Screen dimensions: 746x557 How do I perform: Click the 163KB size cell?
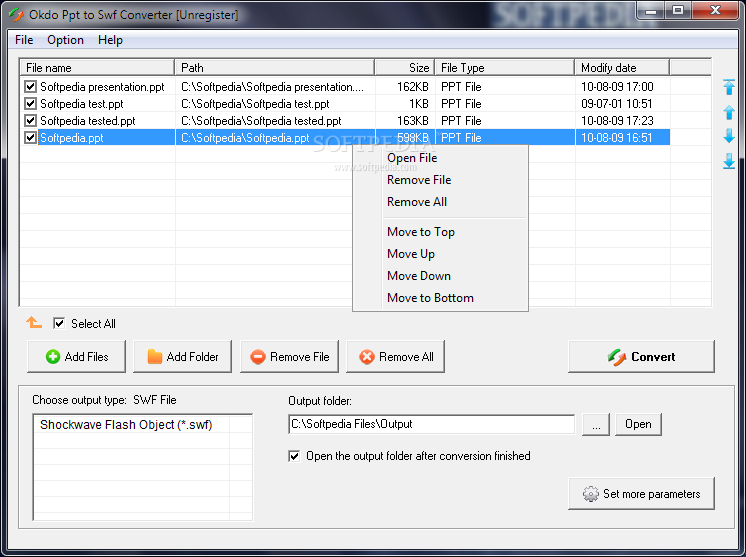(x=412, y=121)
